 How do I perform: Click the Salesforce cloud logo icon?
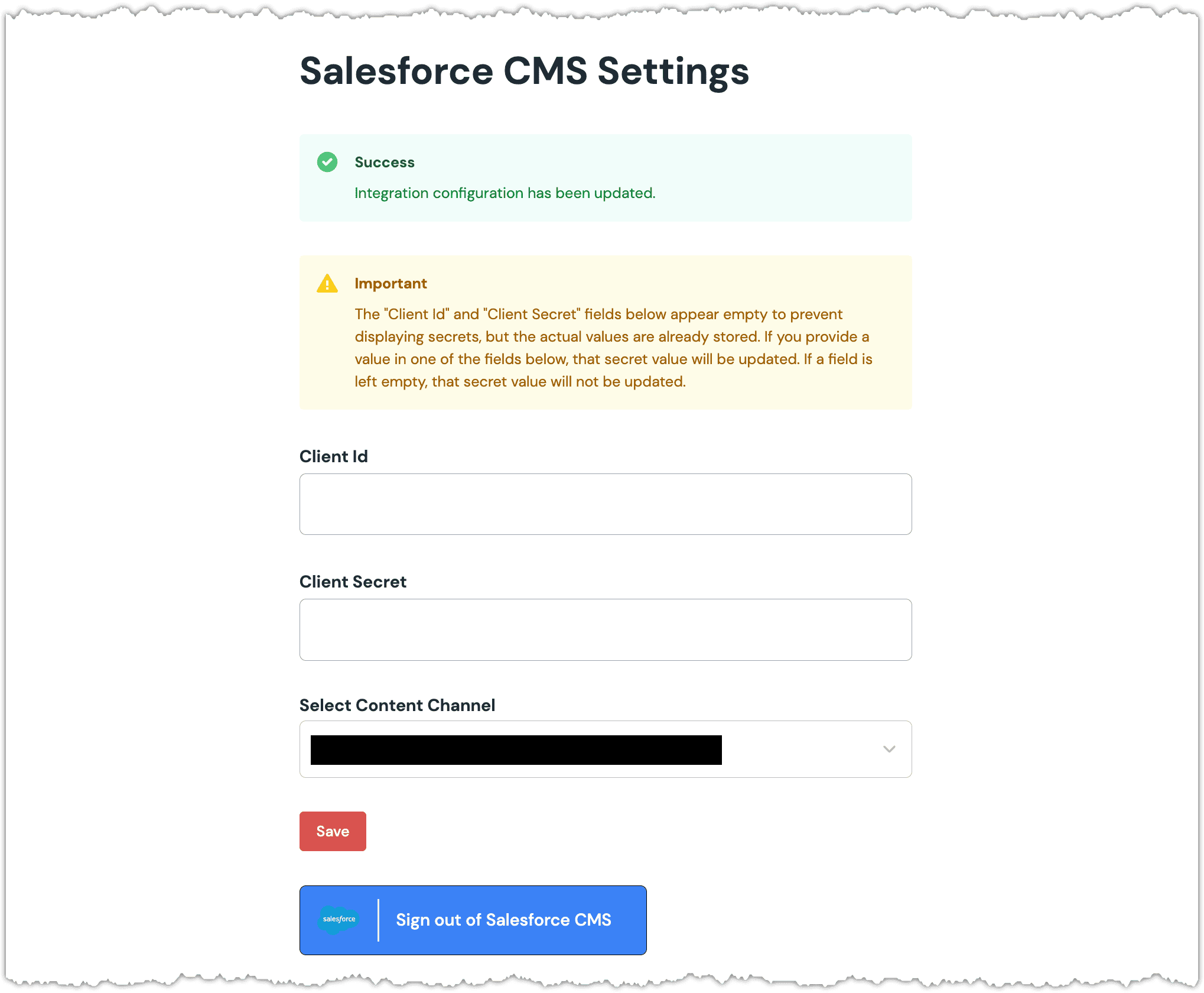pos(339,920)
